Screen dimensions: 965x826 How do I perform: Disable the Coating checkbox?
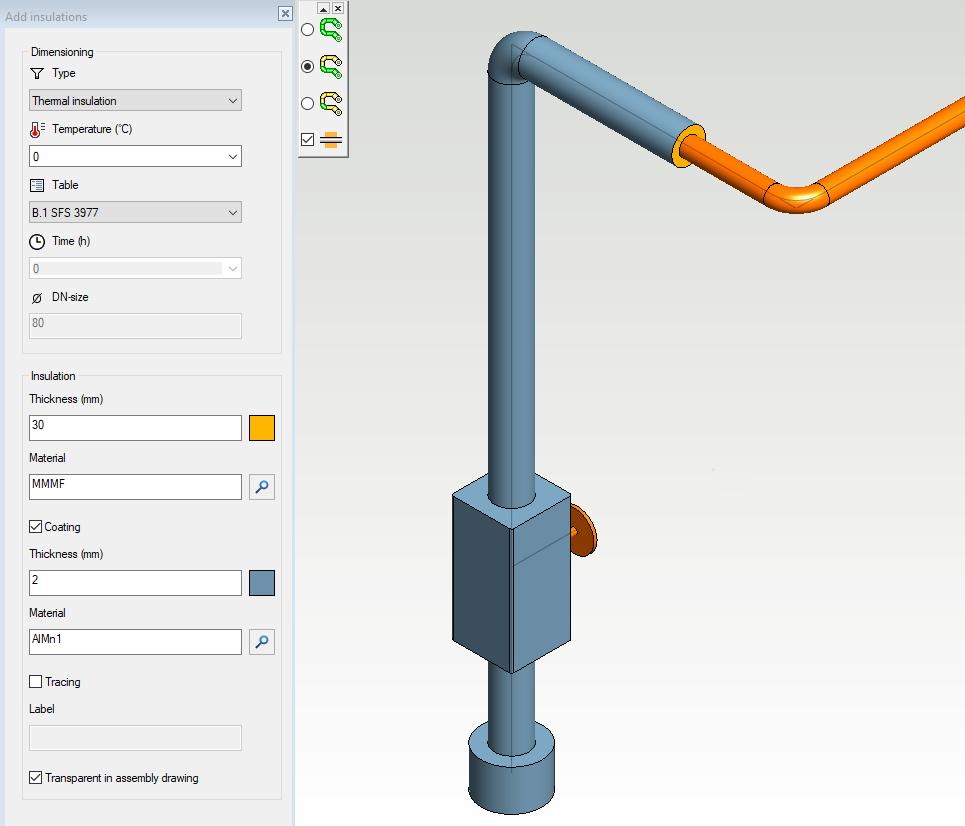click(x=36, y=527)
